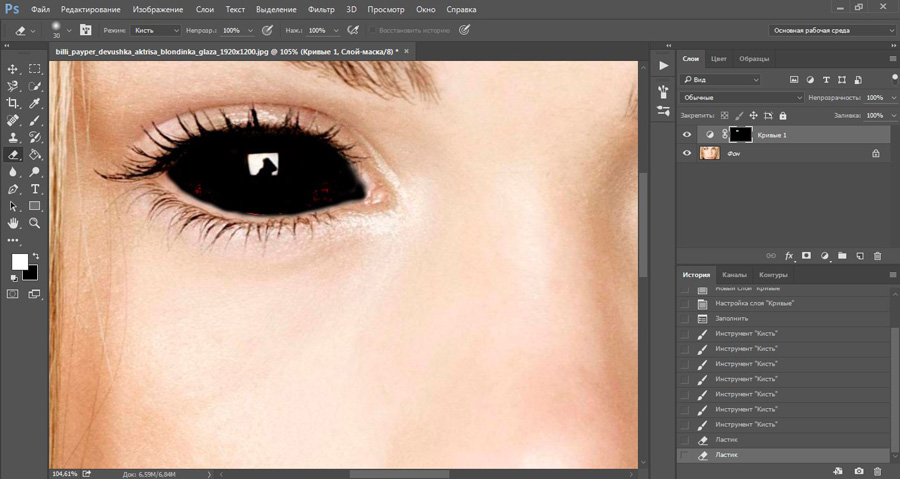
Task: Expand the Обычные blend mode dropdown
Action: (x=741, y=98)
